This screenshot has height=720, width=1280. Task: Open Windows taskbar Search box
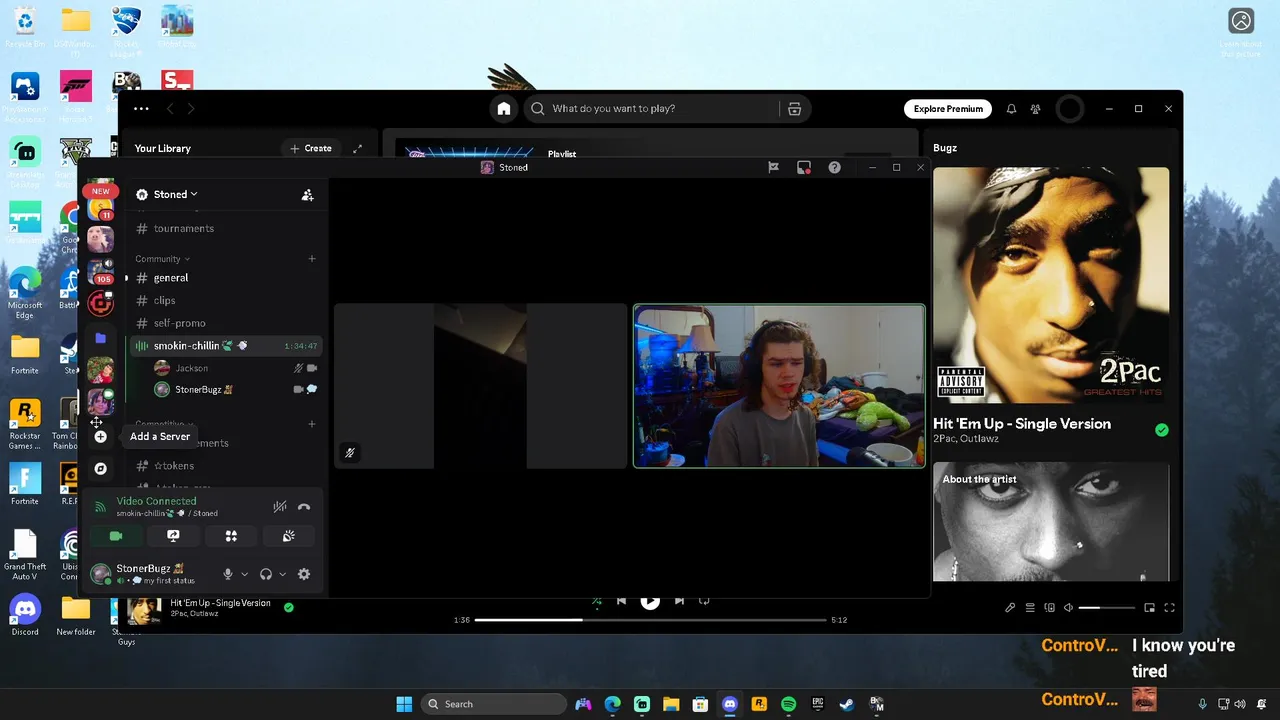(x=494, y=704)
